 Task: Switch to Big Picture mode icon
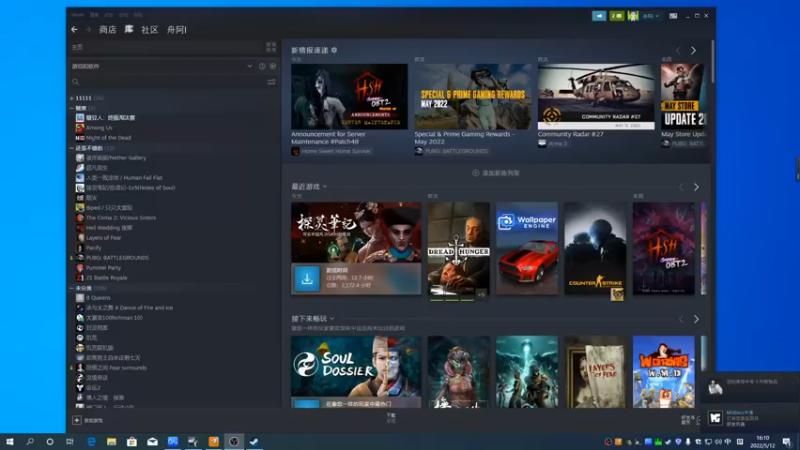tap(673, 16)
